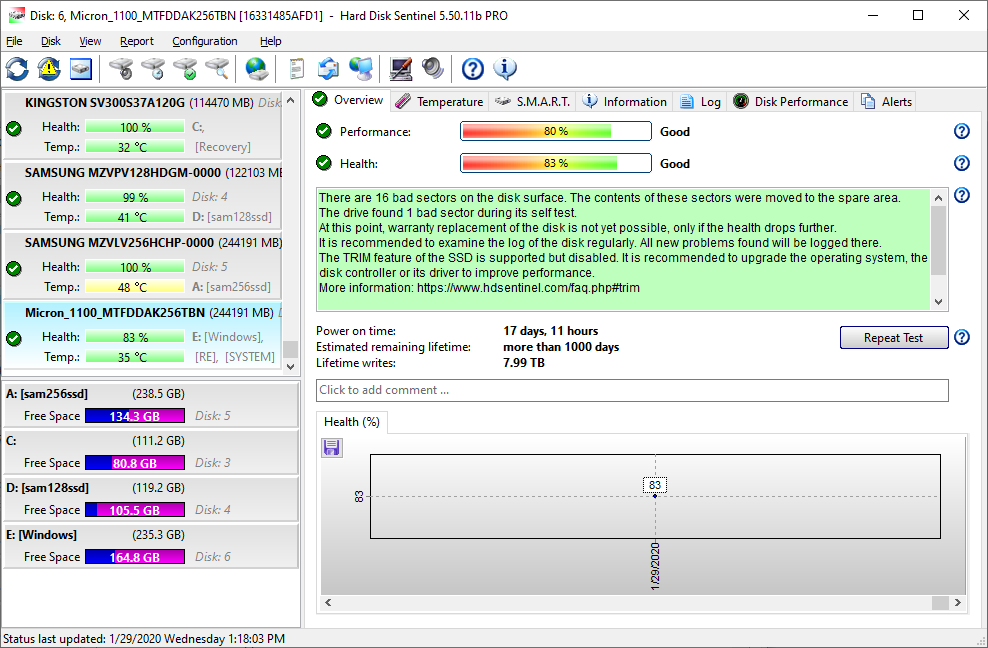Screen dimensions: 988x648
Task: Click the refresh-with-warning alert toolbar icon
Action: click(x=49, y=69)
